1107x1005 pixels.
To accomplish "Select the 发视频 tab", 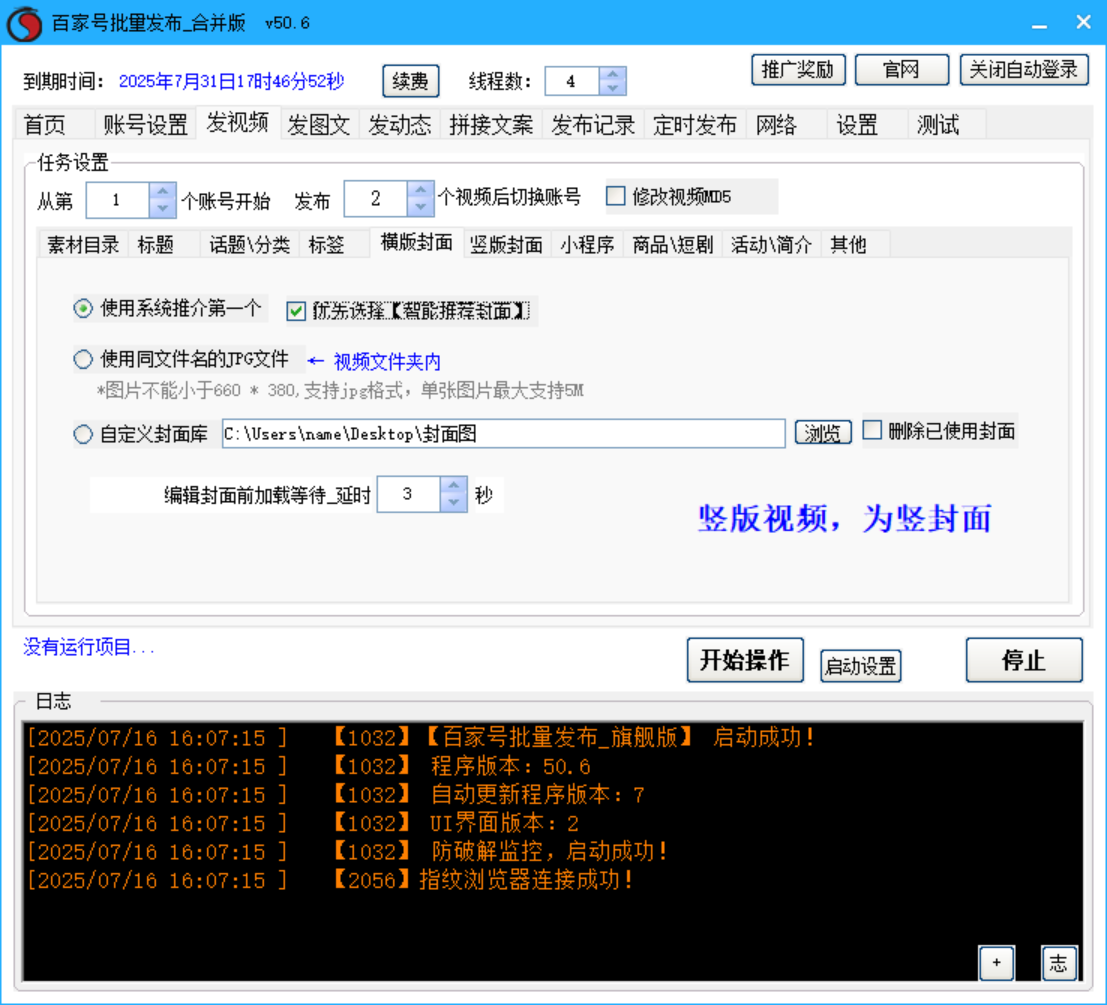I will (238, 123).
